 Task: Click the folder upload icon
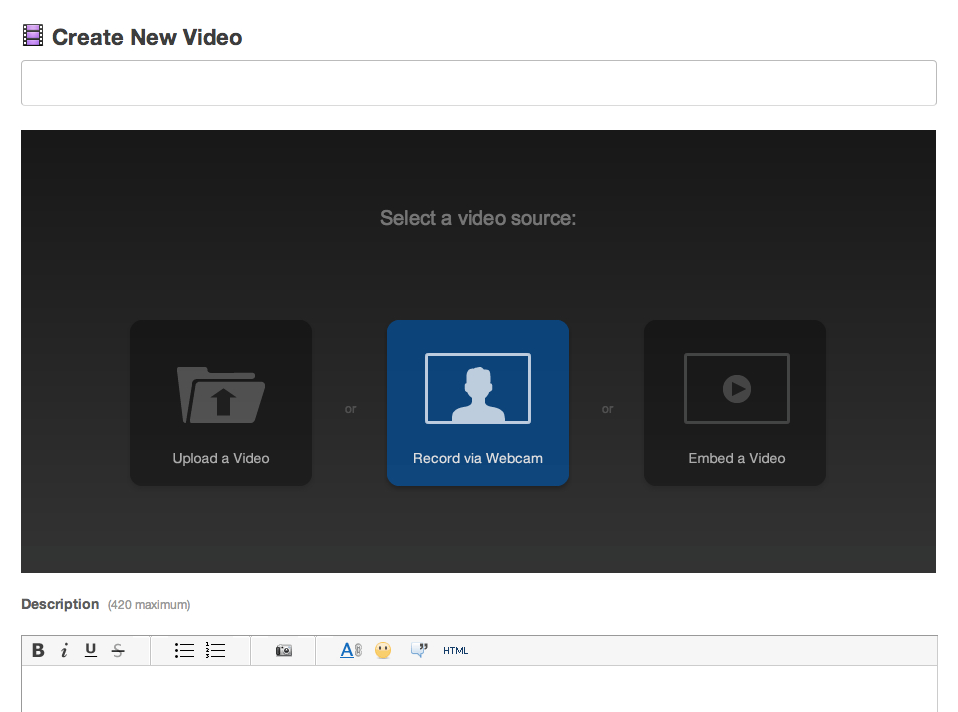221,395
